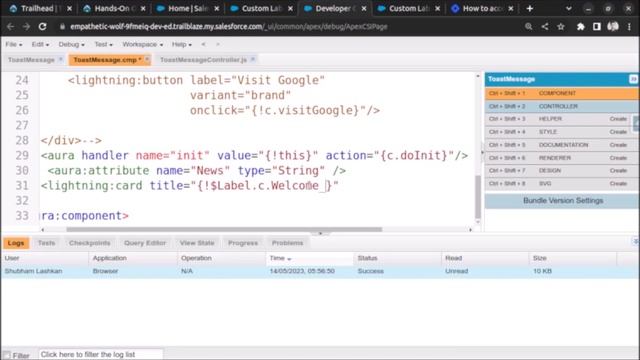Sort logs by Time column

tap(309, 258)
